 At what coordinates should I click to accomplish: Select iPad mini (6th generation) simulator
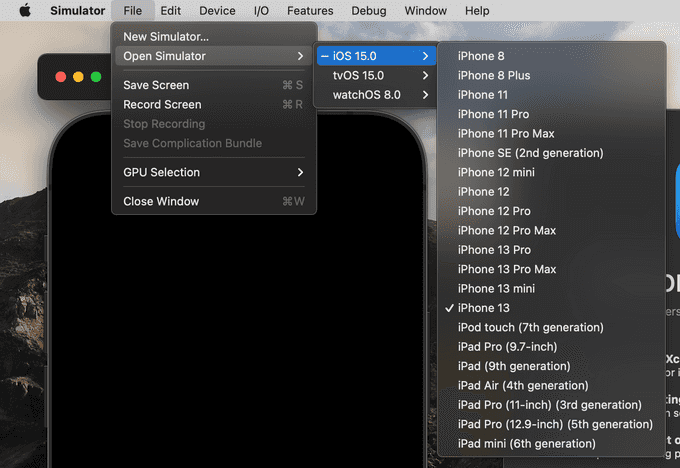[552, 443]
